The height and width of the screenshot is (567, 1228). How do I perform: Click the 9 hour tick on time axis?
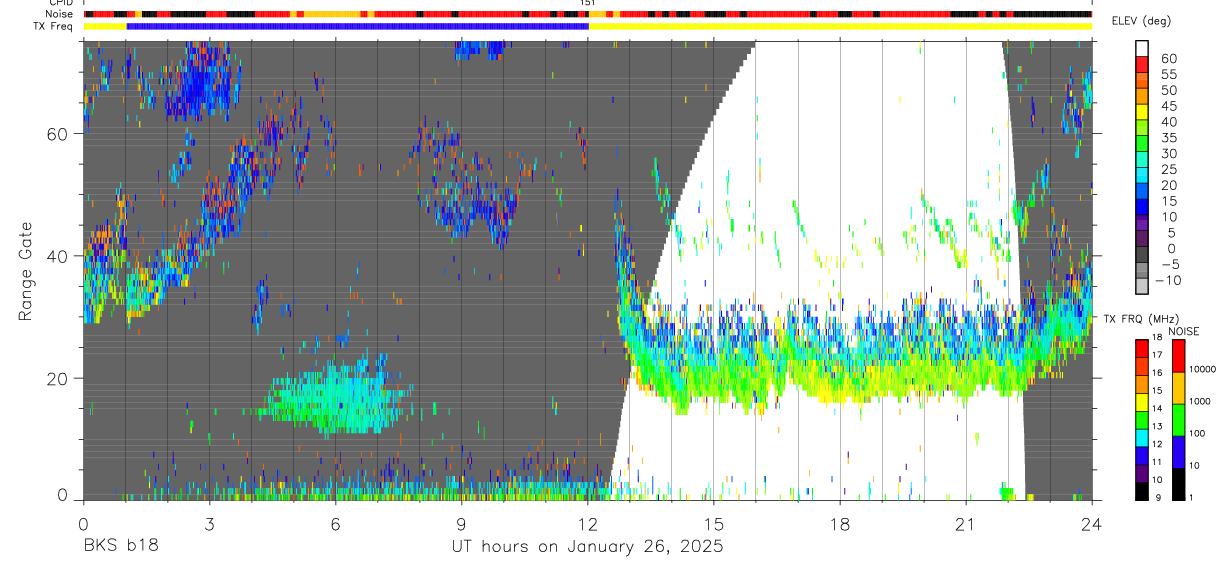[461, 524]
